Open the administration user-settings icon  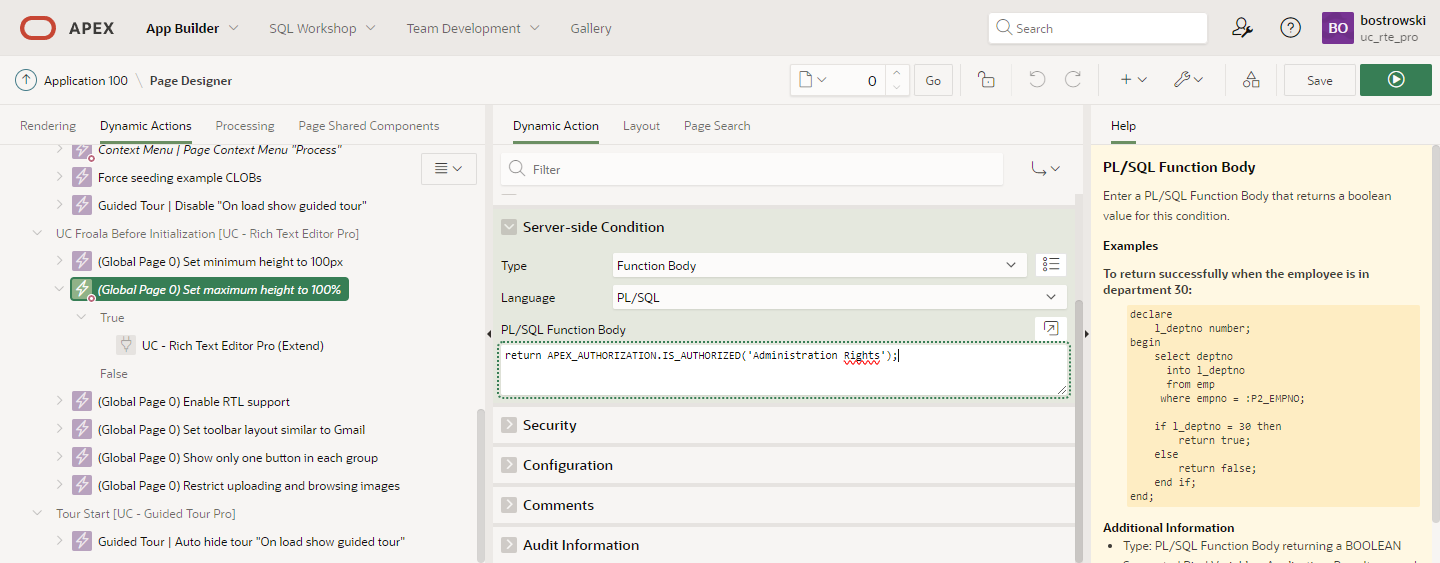click(1242, 28)
